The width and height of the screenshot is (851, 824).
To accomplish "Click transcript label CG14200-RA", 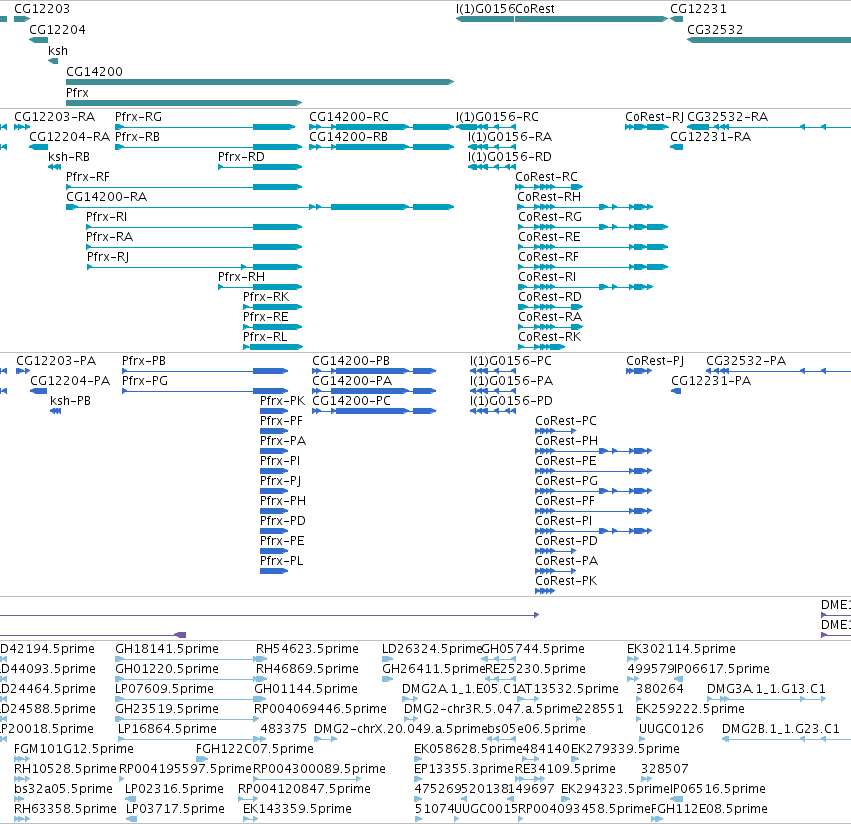I will 106,197.
